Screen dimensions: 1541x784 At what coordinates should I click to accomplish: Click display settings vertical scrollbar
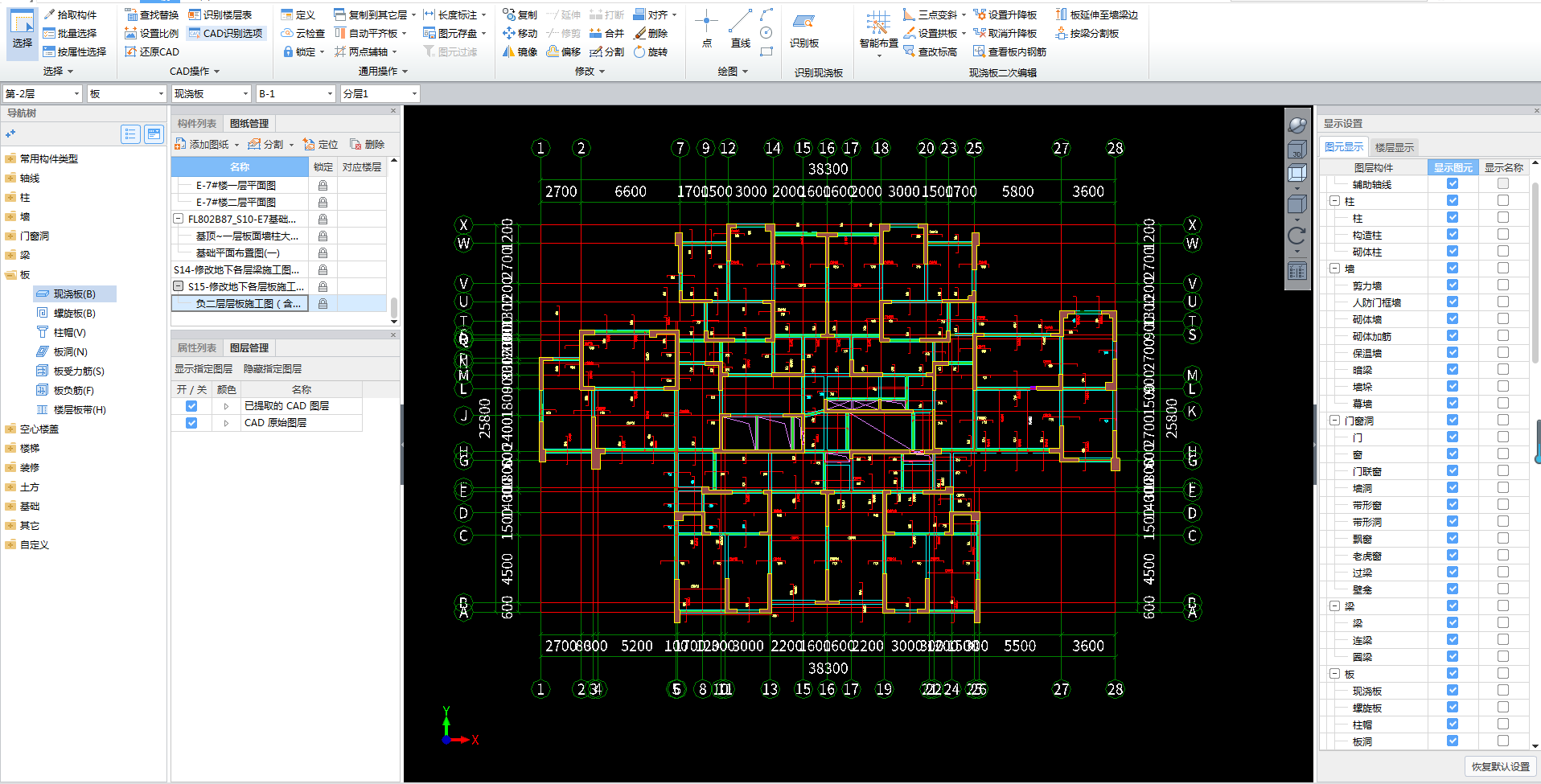(x=1535, y=273)
